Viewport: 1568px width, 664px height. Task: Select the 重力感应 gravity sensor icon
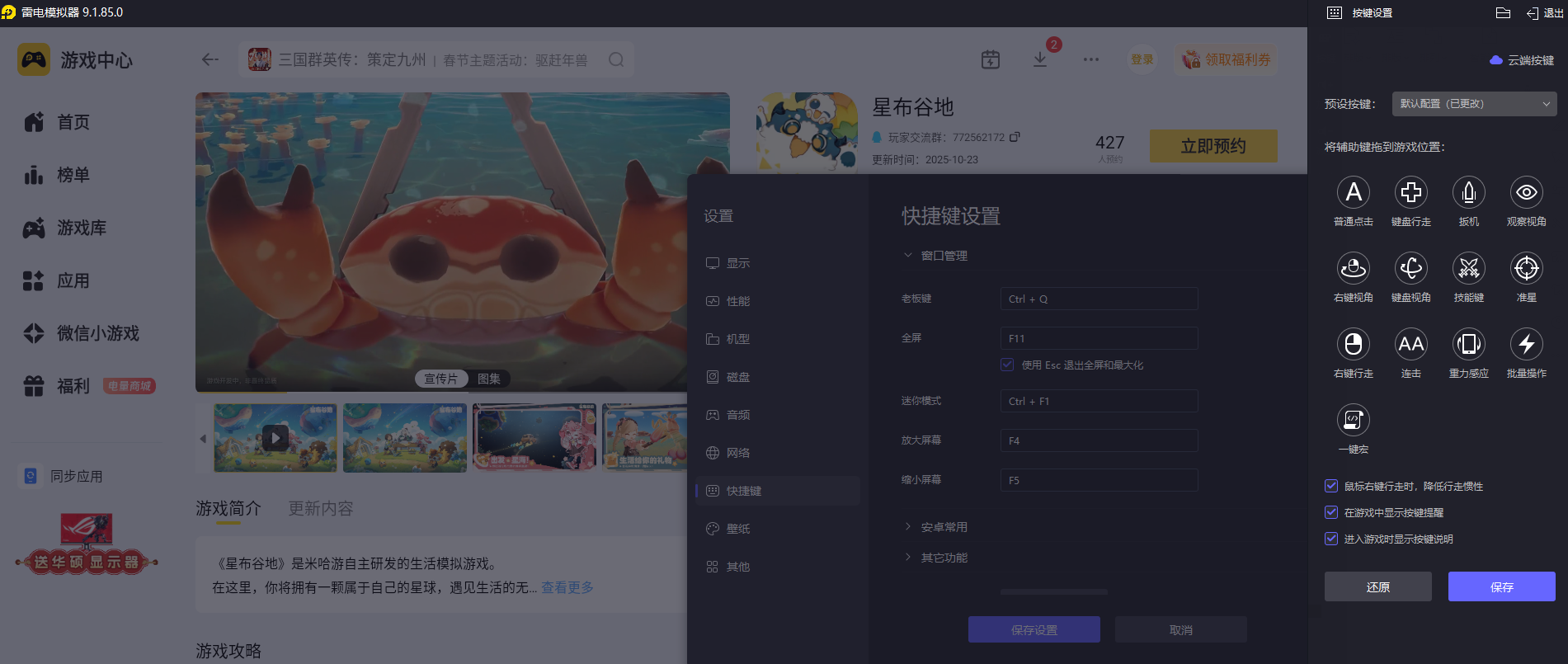1469,344
